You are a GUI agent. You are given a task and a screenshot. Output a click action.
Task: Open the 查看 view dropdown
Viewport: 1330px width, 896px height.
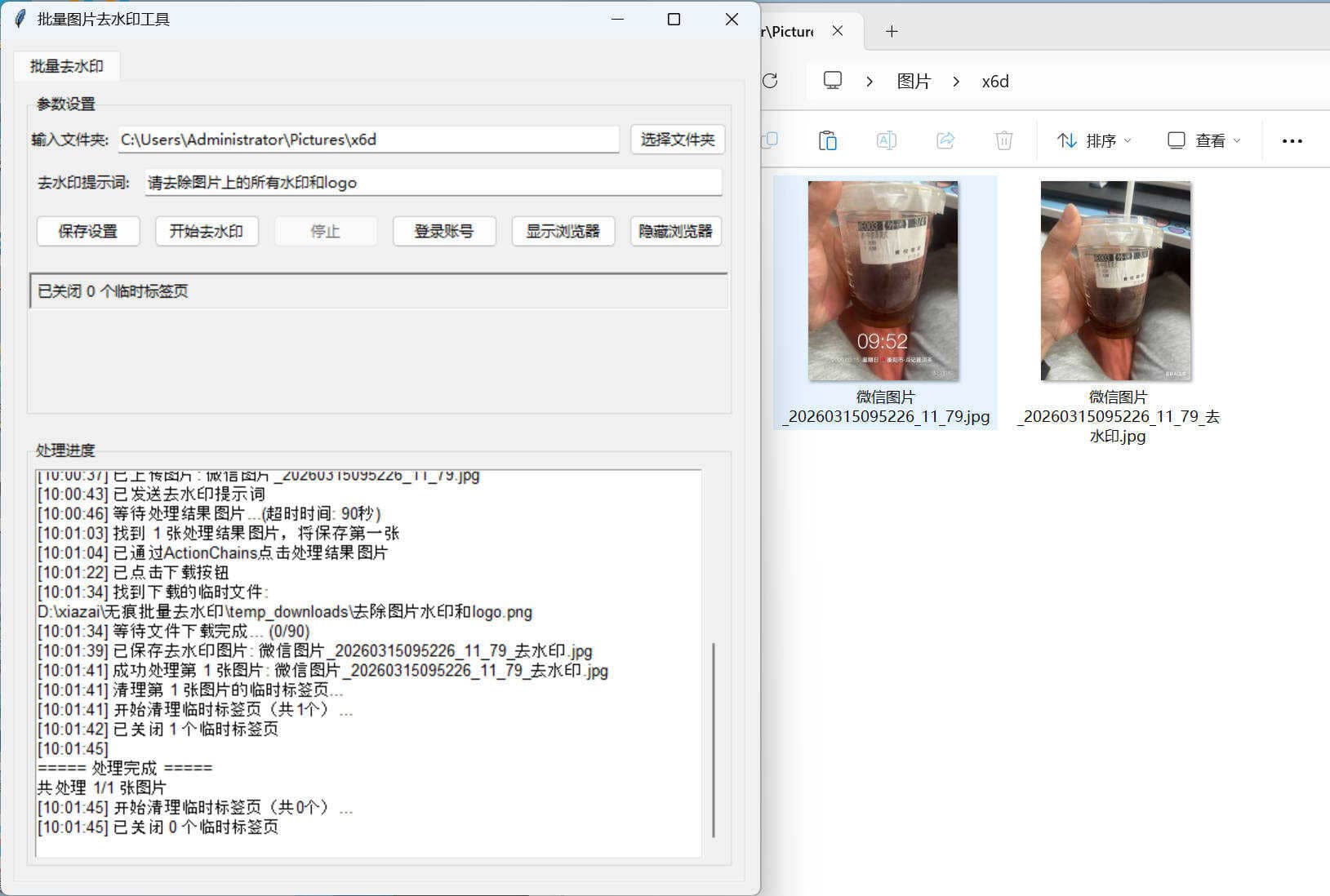[x=1202, y=140]
